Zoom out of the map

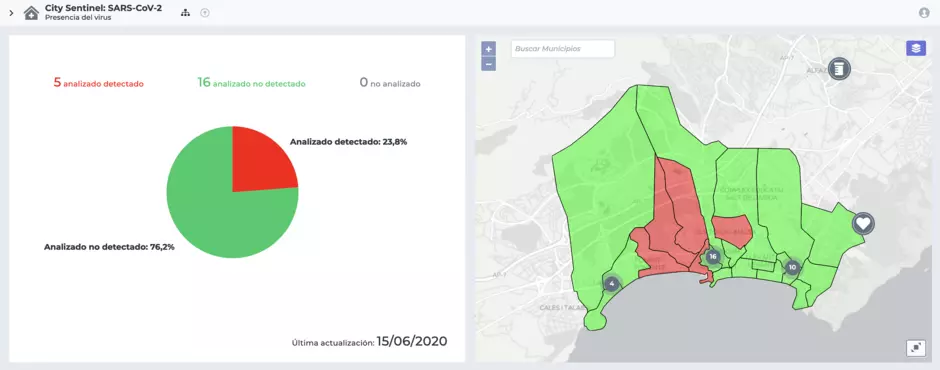pos(489,64)
